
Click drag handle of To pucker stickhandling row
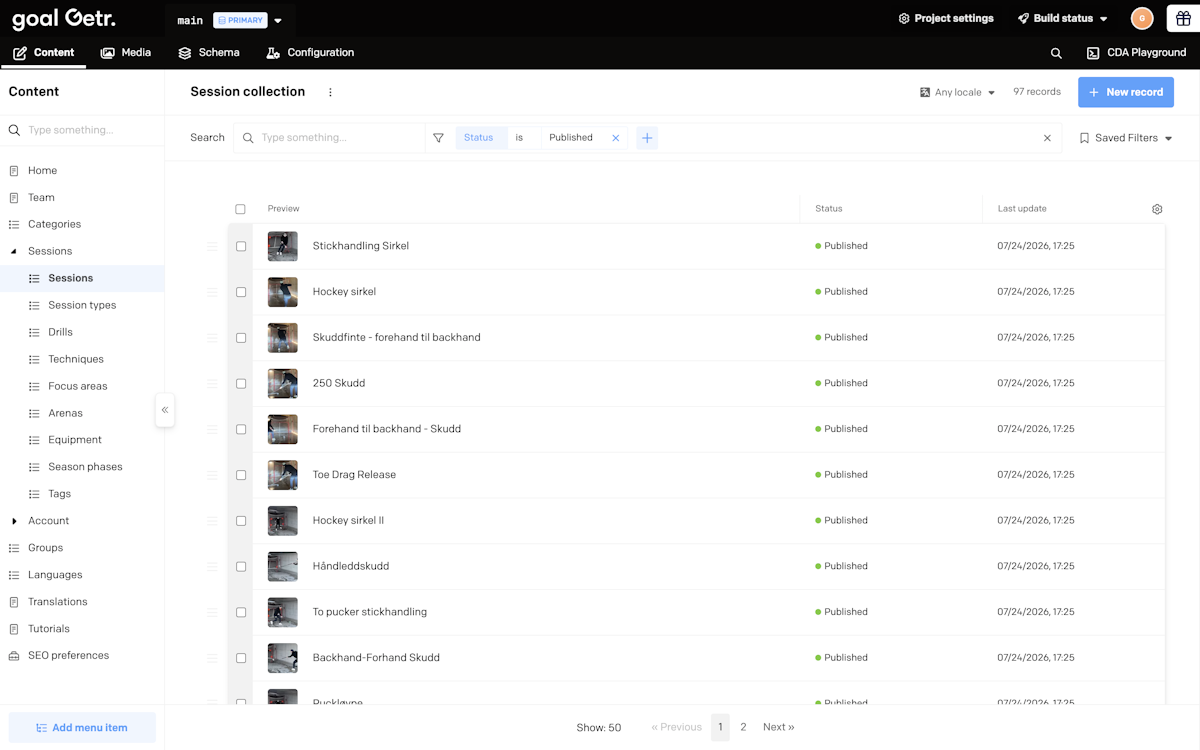click(212, 612)
